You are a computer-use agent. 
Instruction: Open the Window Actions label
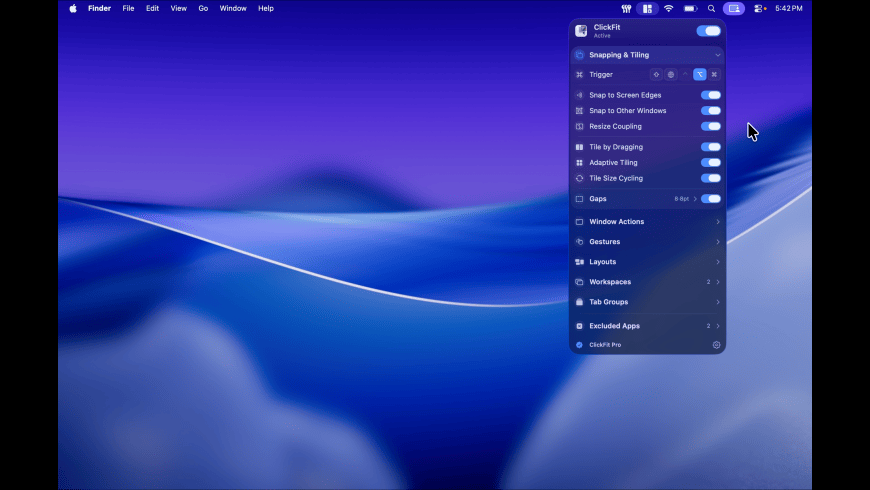pos(616,221)
